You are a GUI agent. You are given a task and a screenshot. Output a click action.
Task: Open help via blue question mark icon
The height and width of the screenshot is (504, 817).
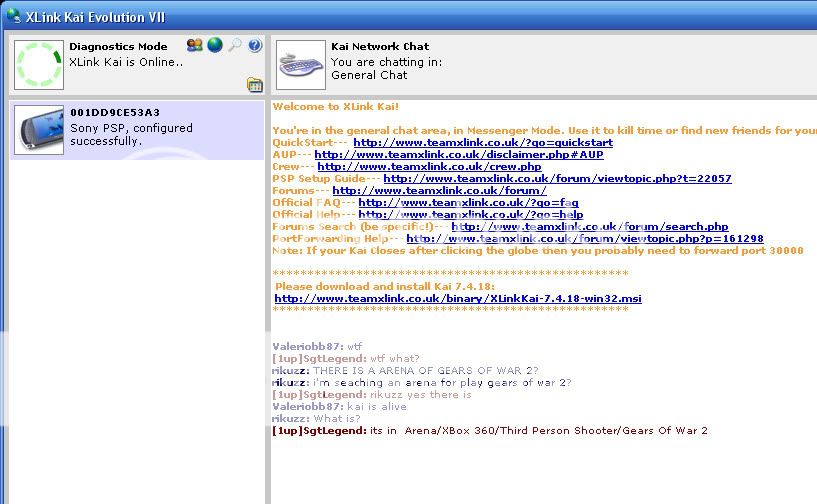coord(255,45)
